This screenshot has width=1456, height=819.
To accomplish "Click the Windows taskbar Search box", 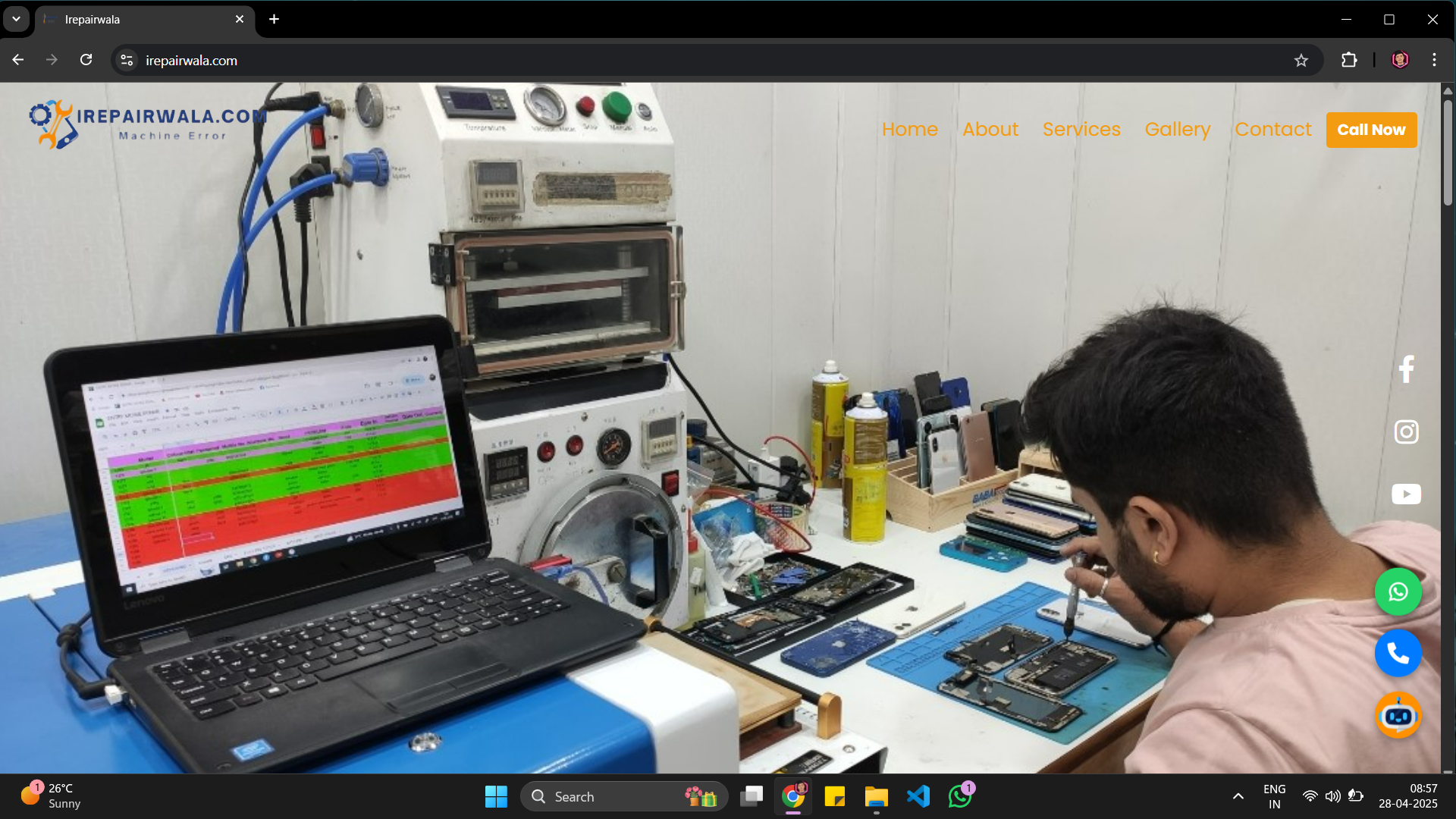I will click(x=623, y=796).
